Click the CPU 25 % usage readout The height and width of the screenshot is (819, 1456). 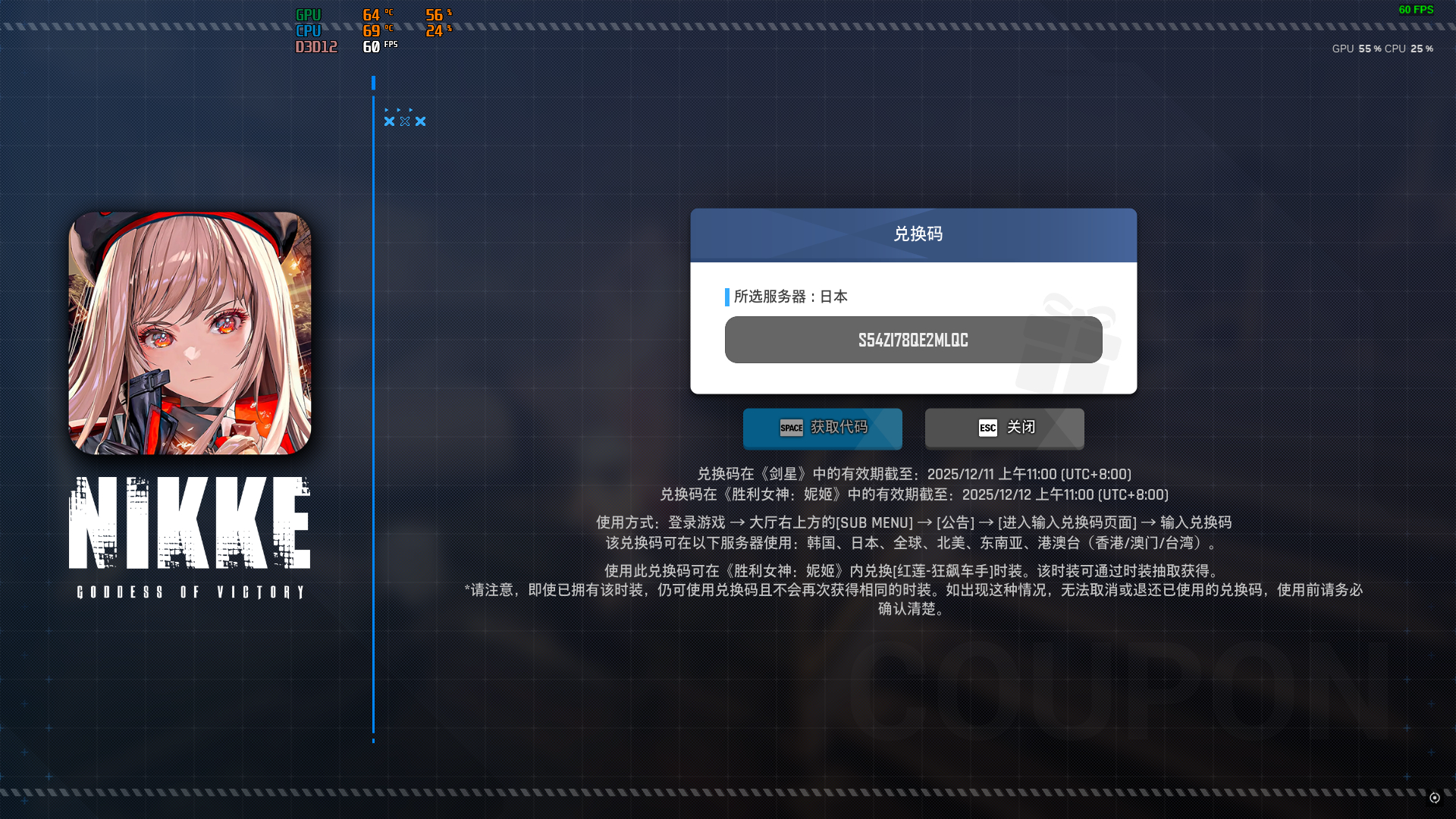click(1409, 49)
